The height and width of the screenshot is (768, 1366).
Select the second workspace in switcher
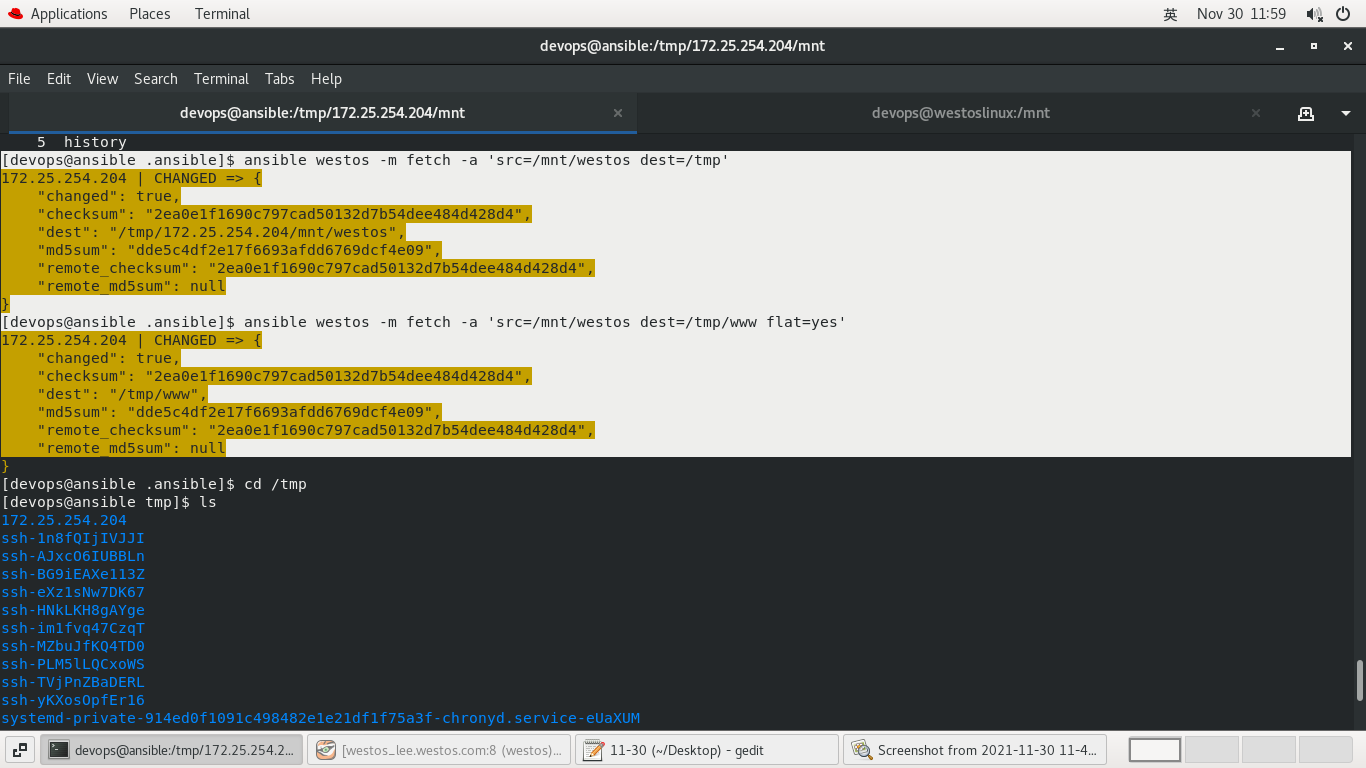[1212, 749]
